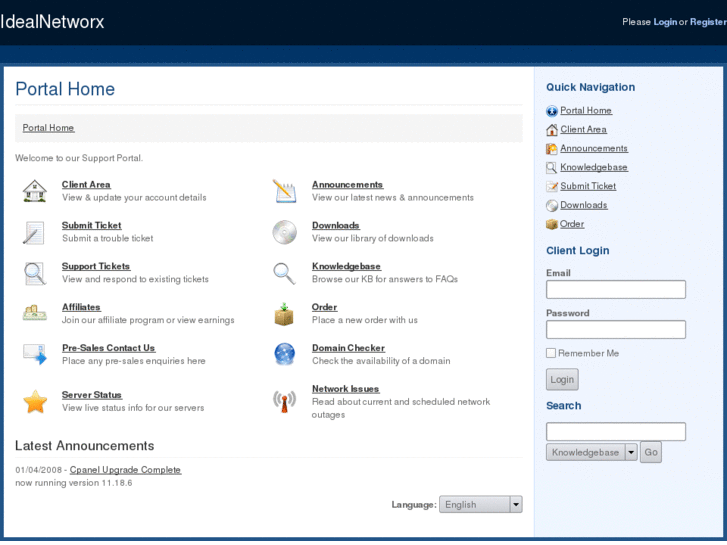Open the Language dropdown
727x545 pixels.
(480, 505)
